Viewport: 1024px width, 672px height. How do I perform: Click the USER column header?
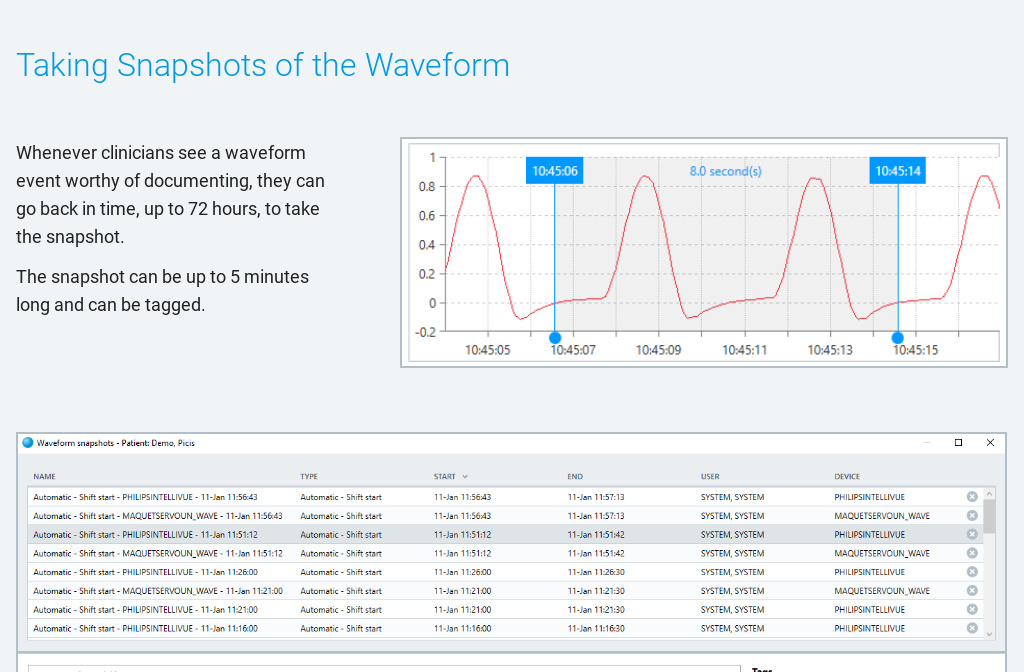click(713, 477)
